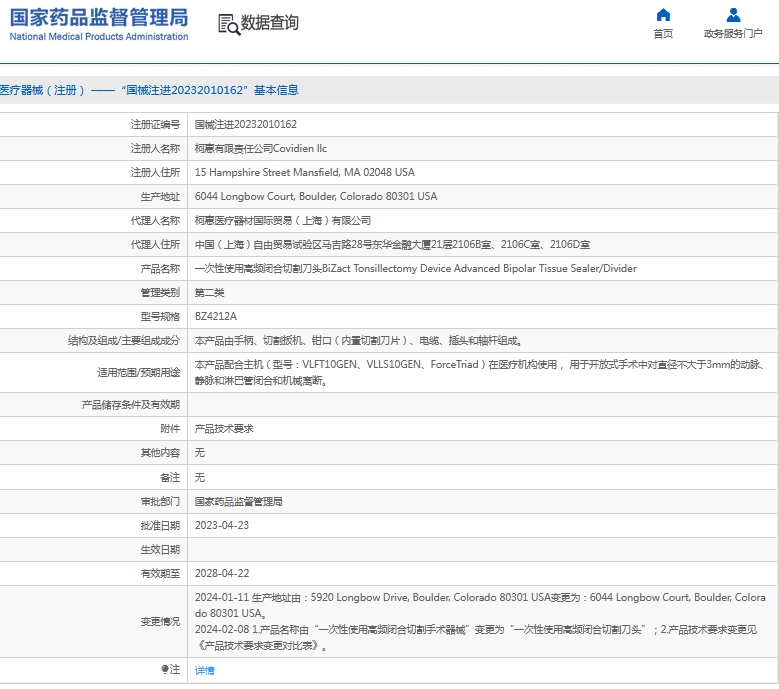This screenshot has height=689, width=779.
Task: Click the 注册人名称 row label
Action: point(155,149)
